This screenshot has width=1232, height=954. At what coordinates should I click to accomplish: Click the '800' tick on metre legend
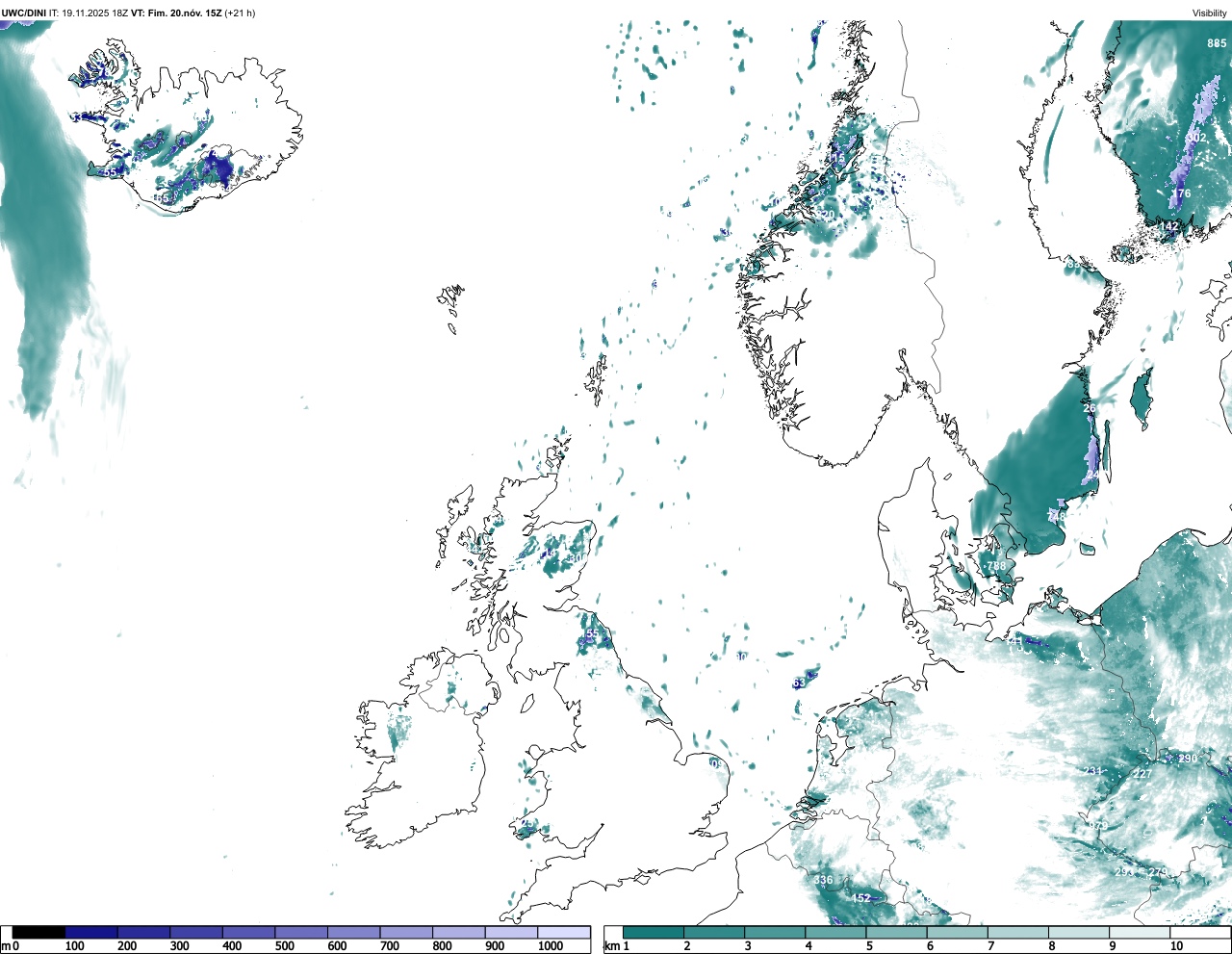442,946
